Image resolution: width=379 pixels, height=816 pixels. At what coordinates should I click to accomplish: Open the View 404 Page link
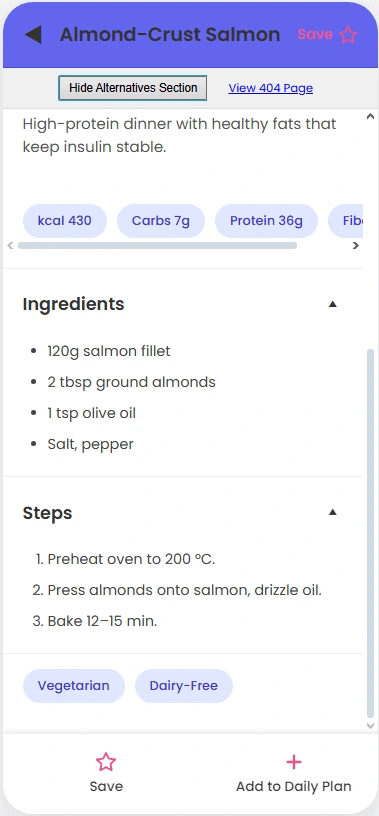pos(271,88)
